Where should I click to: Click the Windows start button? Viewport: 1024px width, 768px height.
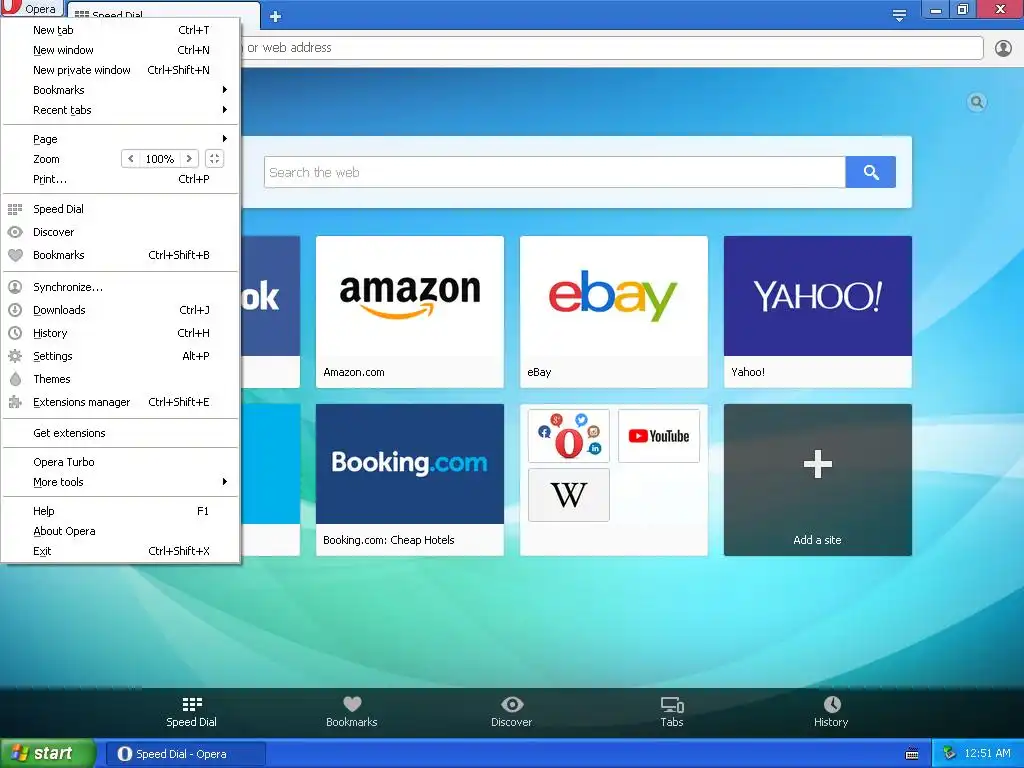tap(48, 754)
